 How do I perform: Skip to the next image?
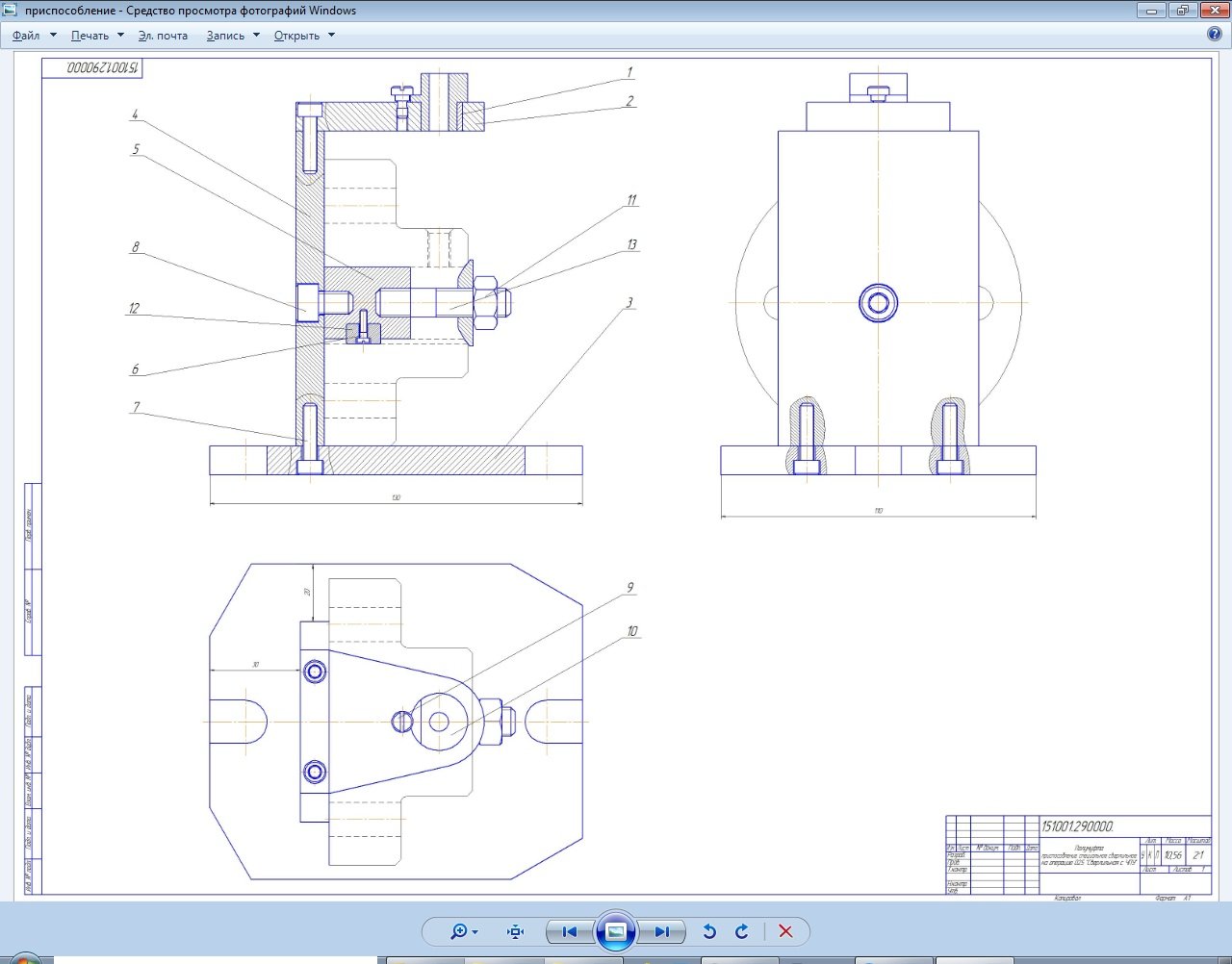tap(662, 931)
